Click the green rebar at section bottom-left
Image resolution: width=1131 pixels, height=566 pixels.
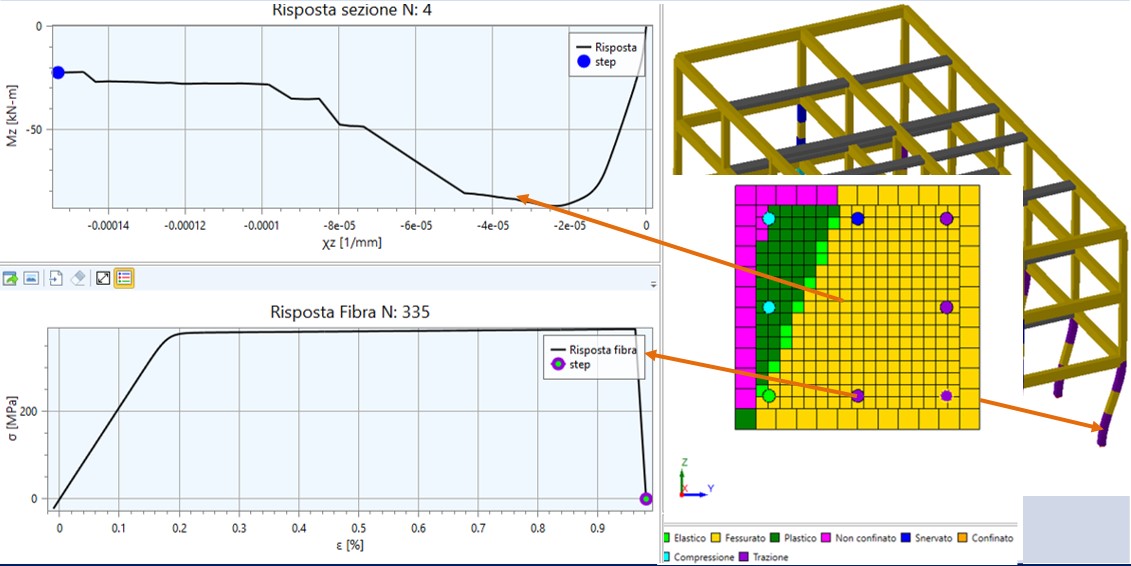click(768, 396)
